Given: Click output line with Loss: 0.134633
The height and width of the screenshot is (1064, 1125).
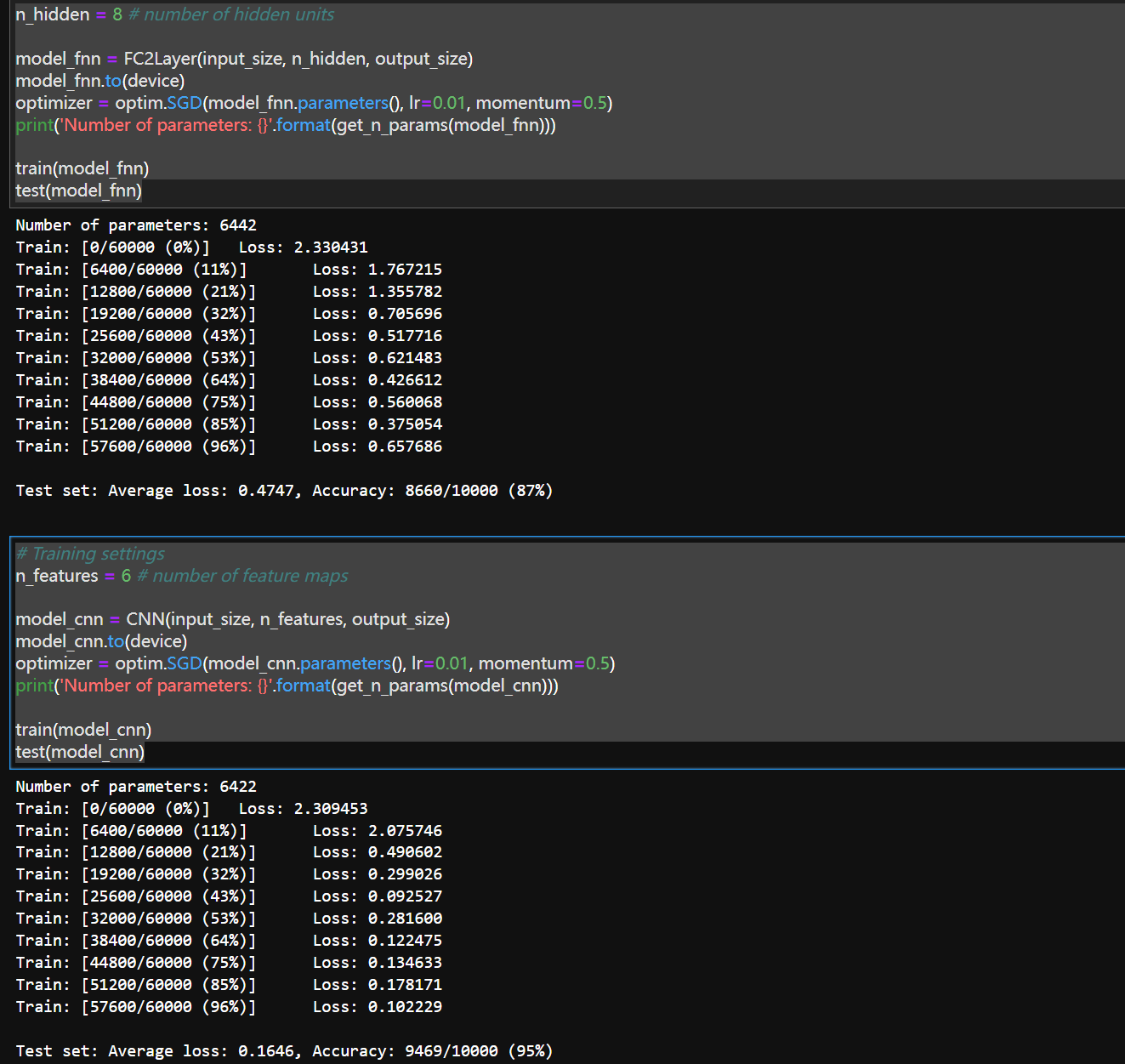Looking at the screenshot, I should click(x=229, y=963).
